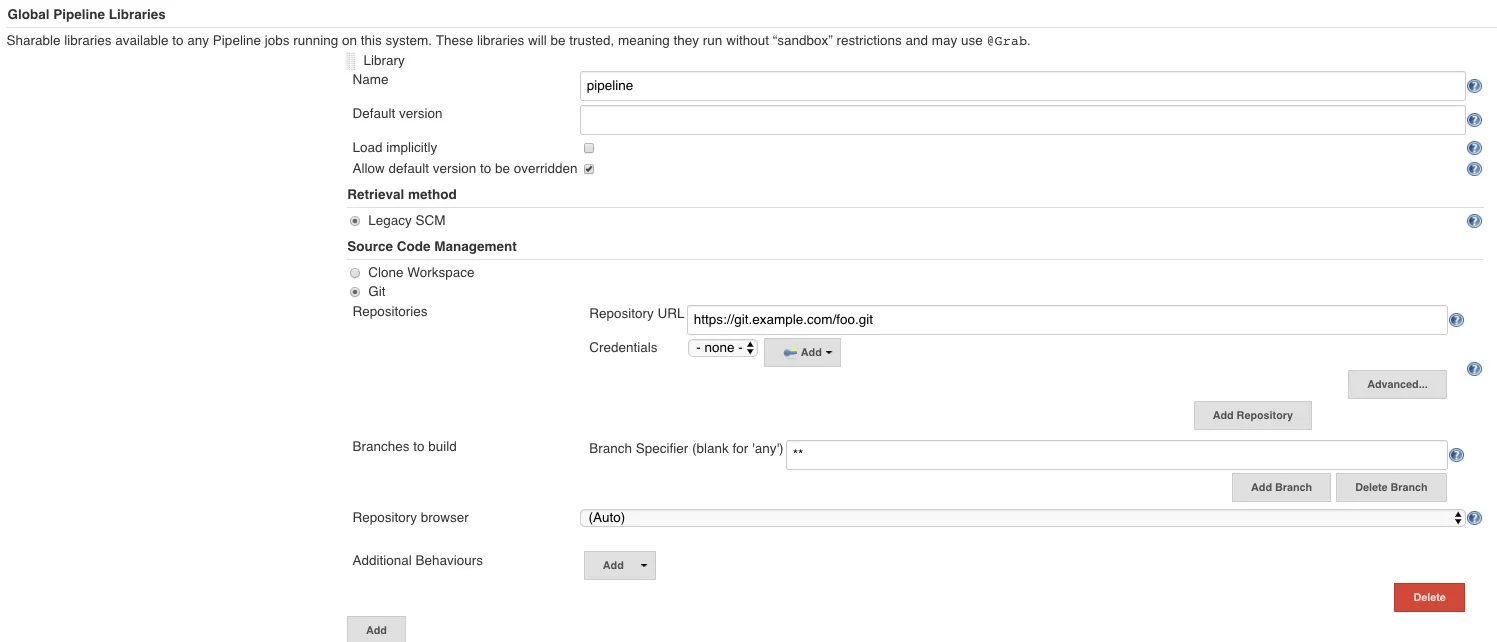
Task: Open help for Repository browser dropdown
Action: click(1474, 518)
